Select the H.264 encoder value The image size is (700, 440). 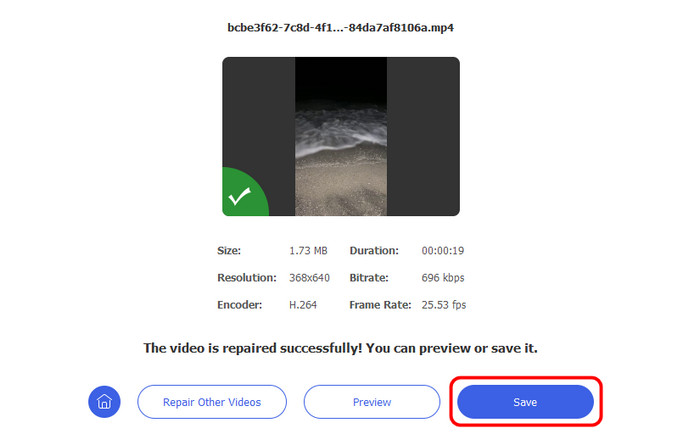coord(303,305)
